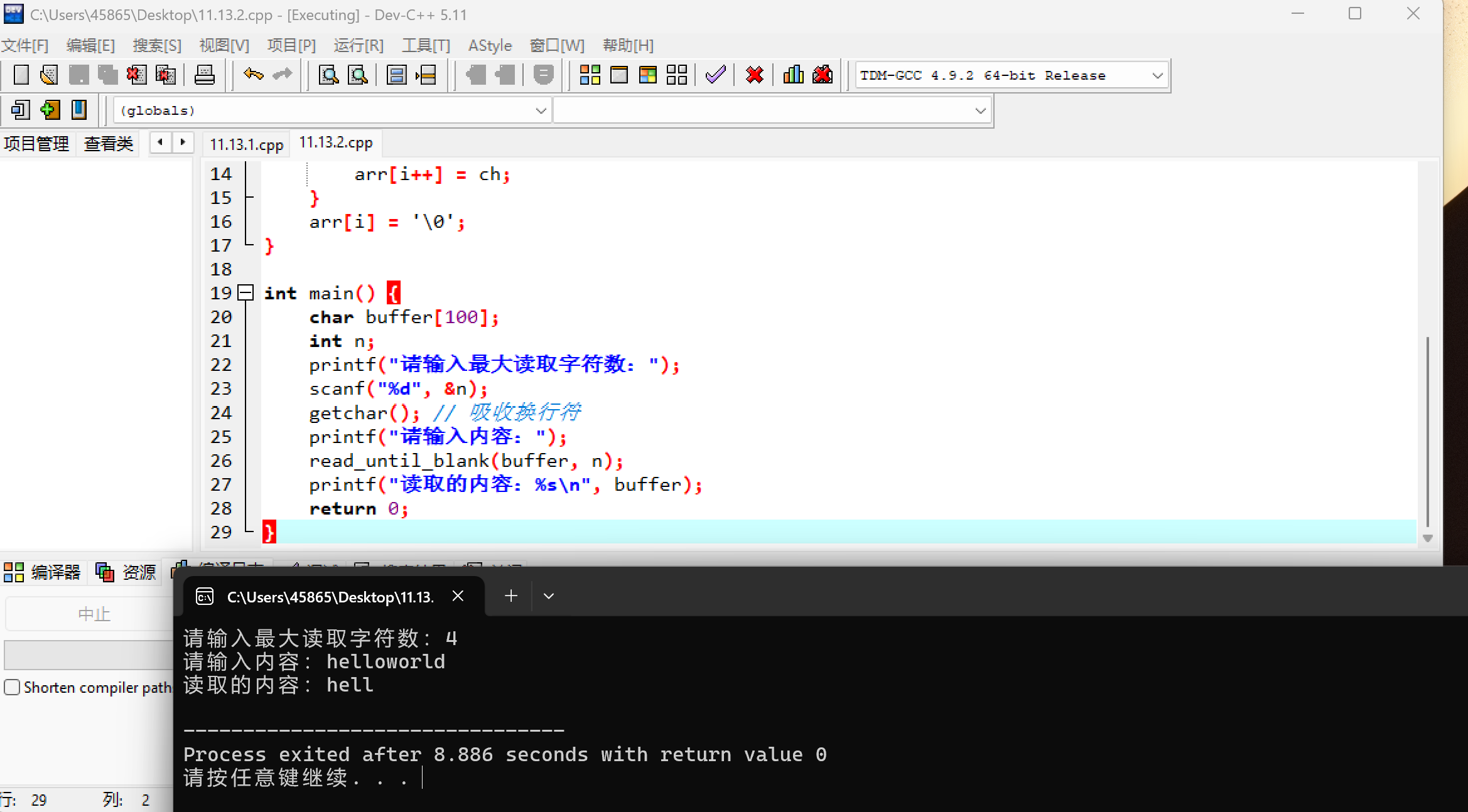Click the Print toolbar icon

click(205, 75)
